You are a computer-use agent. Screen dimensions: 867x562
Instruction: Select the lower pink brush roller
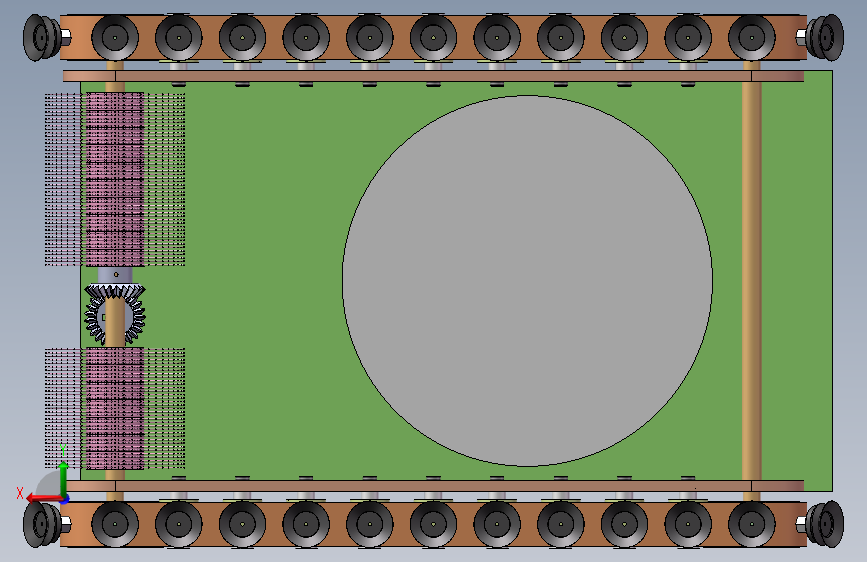[x=115, y=408]
